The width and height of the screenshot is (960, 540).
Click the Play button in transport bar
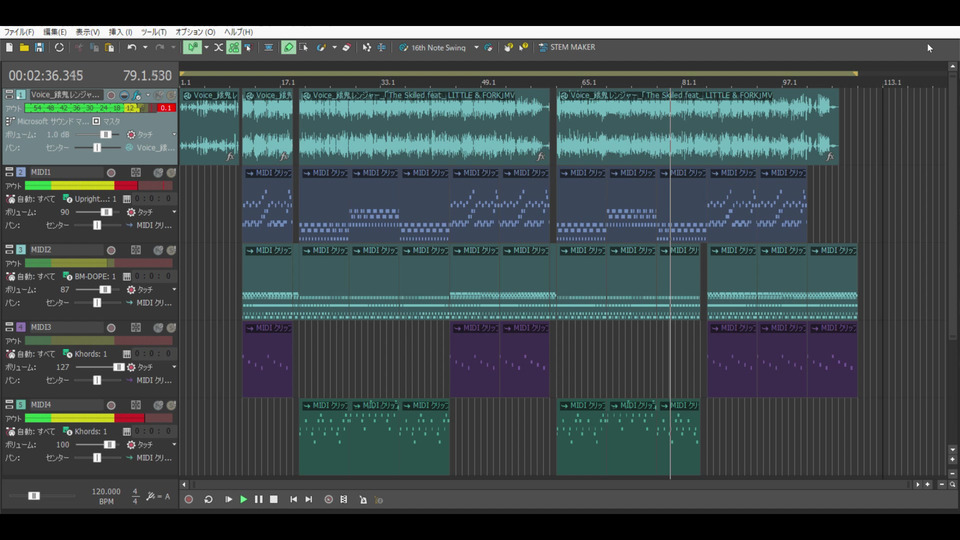243,499
